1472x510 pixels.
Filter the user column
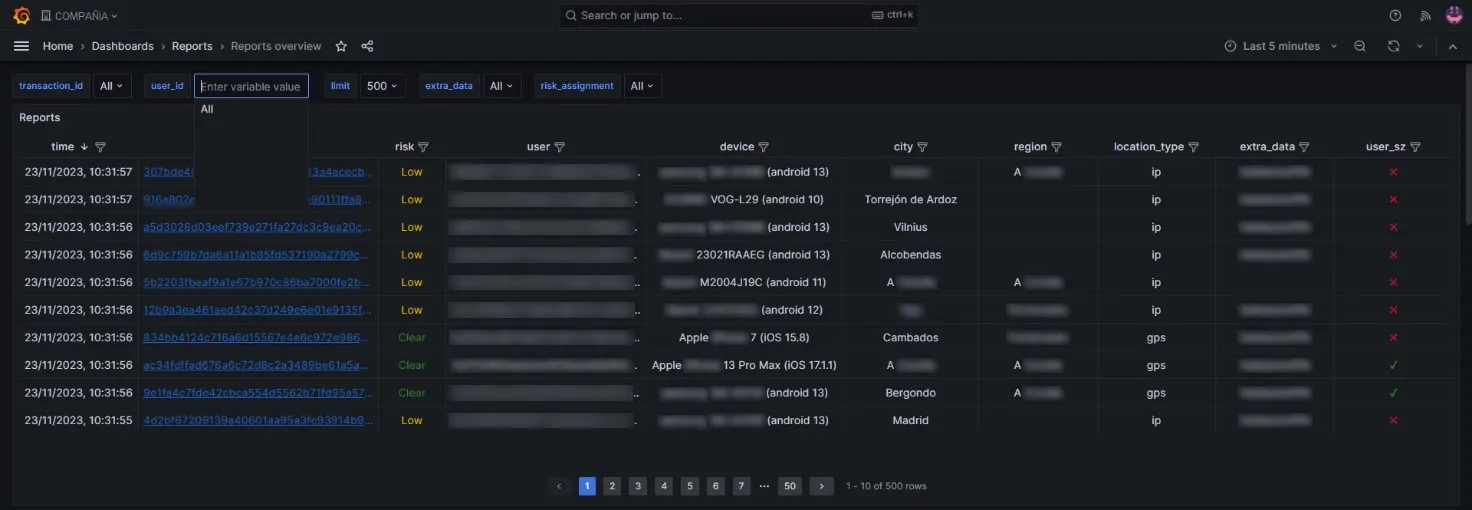[x=560, y=147]
